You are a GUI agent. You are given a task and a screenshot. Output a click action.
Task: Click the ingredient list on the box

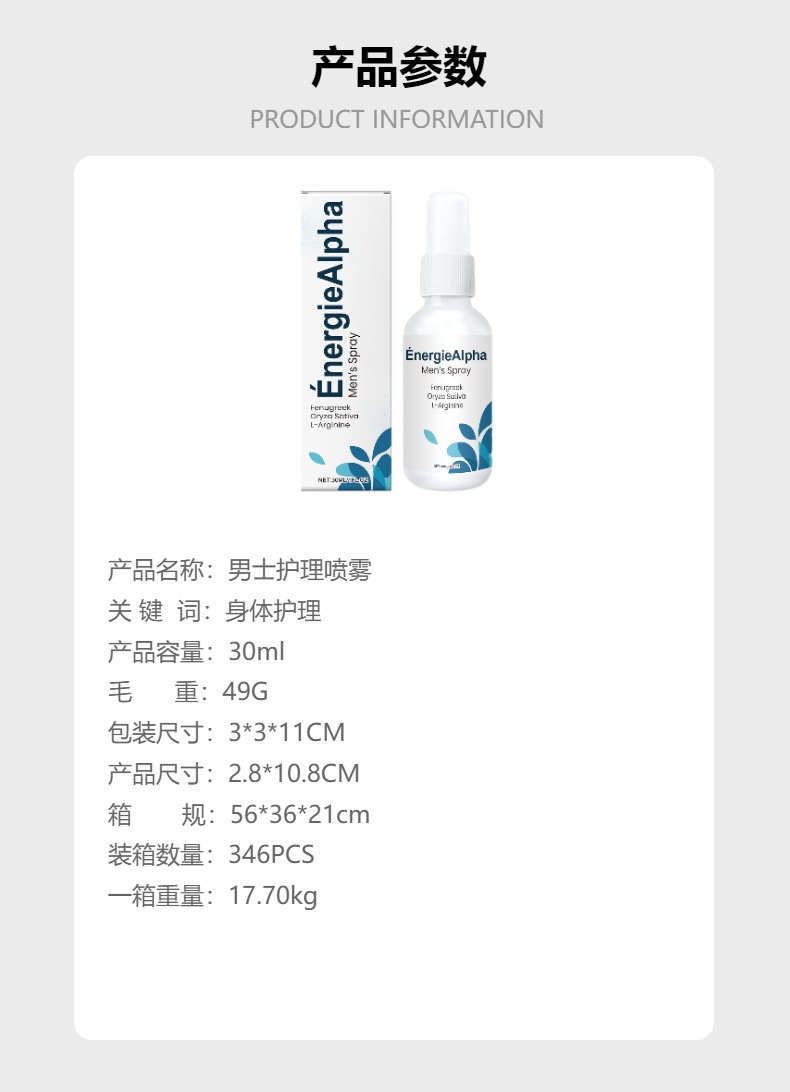pos(334,416)
